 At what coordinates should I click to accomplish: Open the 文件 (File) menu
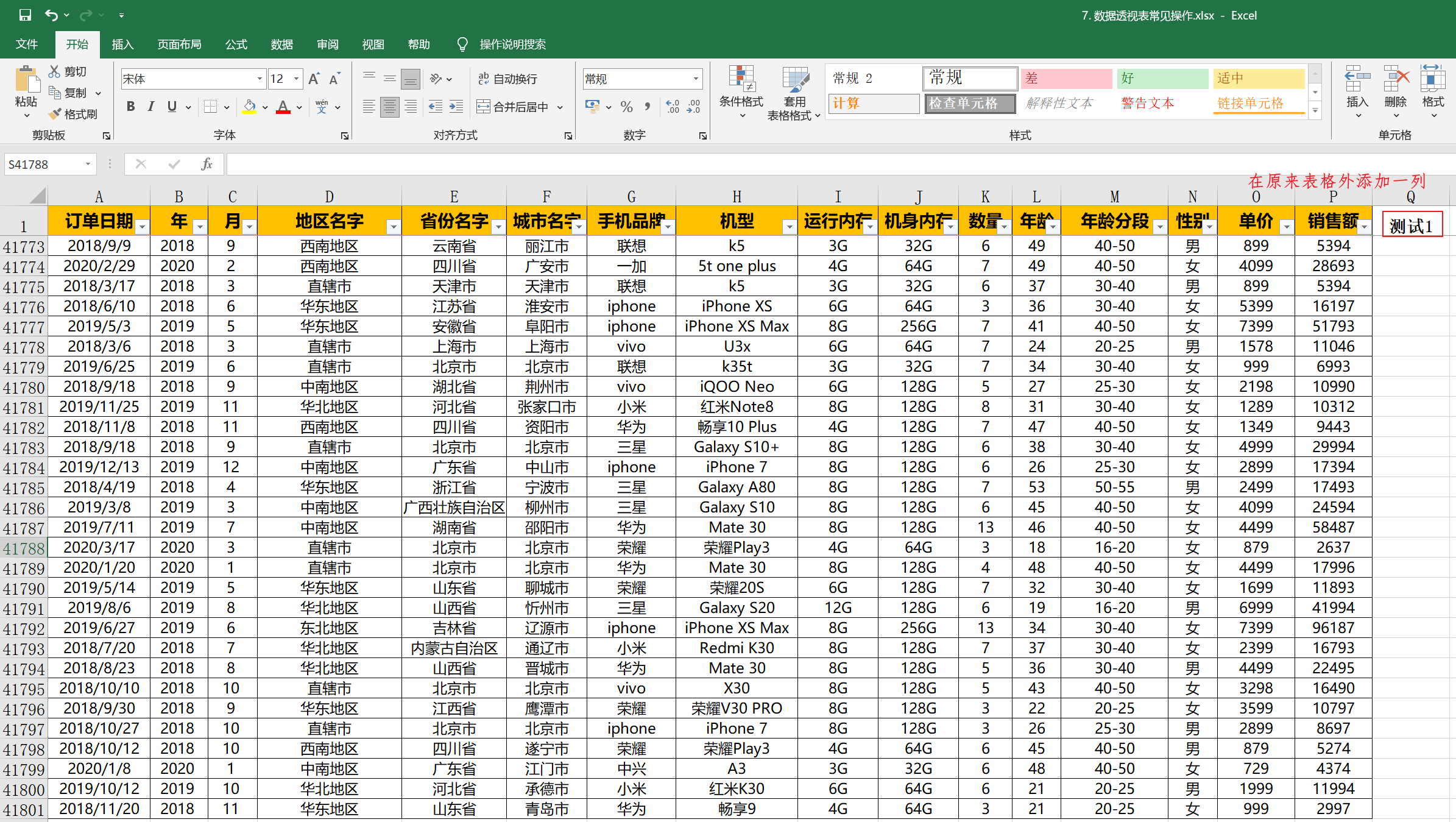click(26, 44)
